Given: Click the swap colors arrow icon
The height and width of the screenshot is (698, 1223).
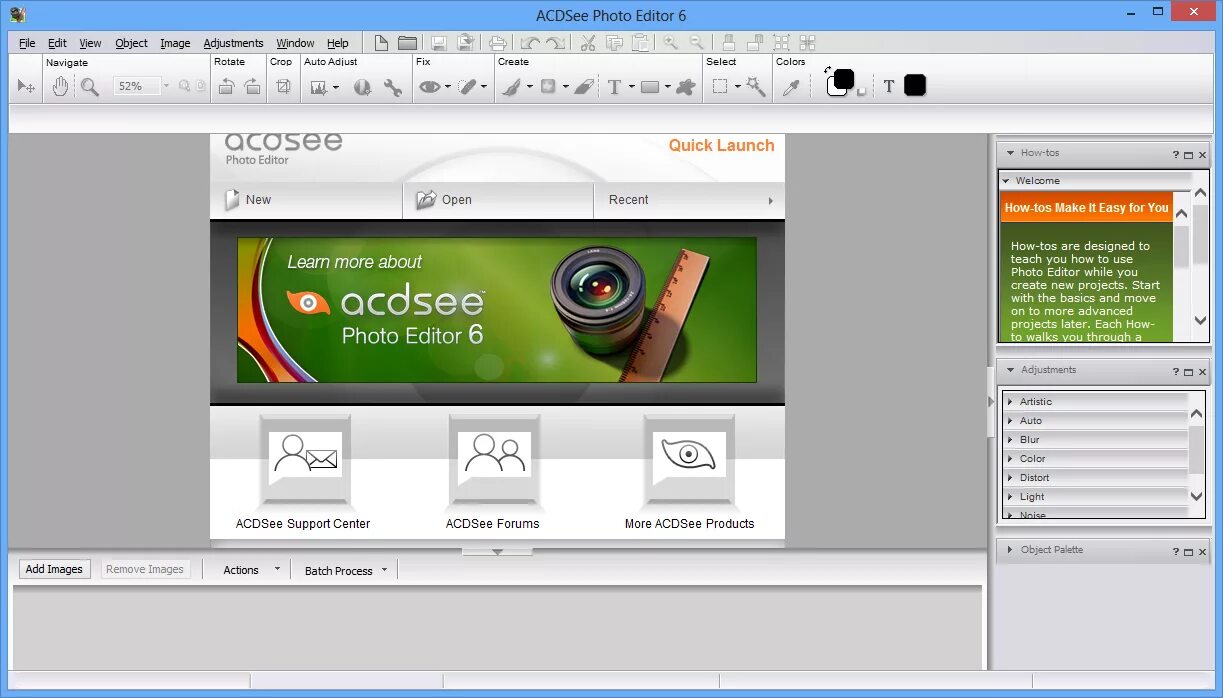Looking at the screenshot, I should [829, 71].
